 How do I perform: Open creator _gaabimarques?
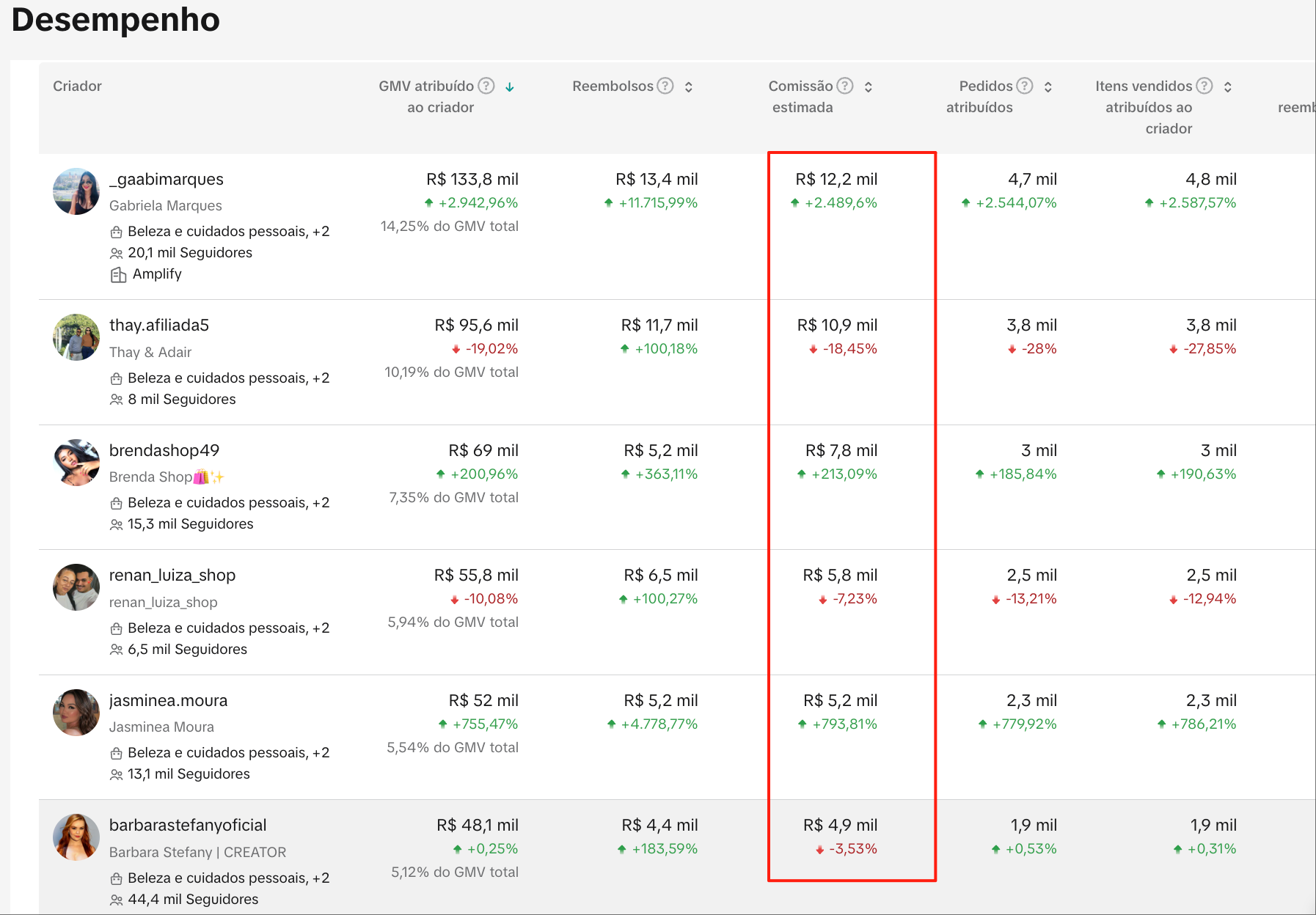pos(167,180)
